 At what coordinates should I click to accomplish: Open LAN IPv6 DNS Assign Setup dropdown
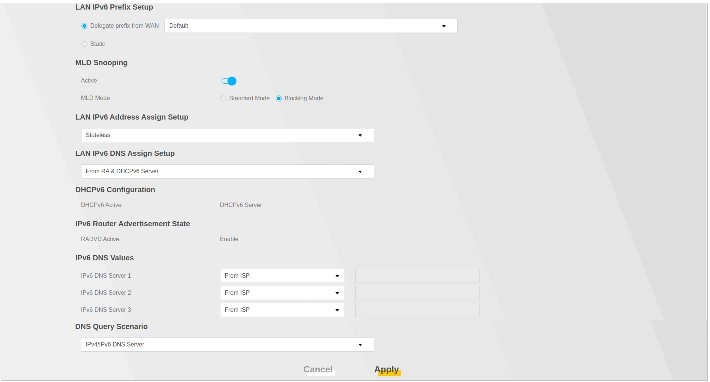tap(227, 172)
